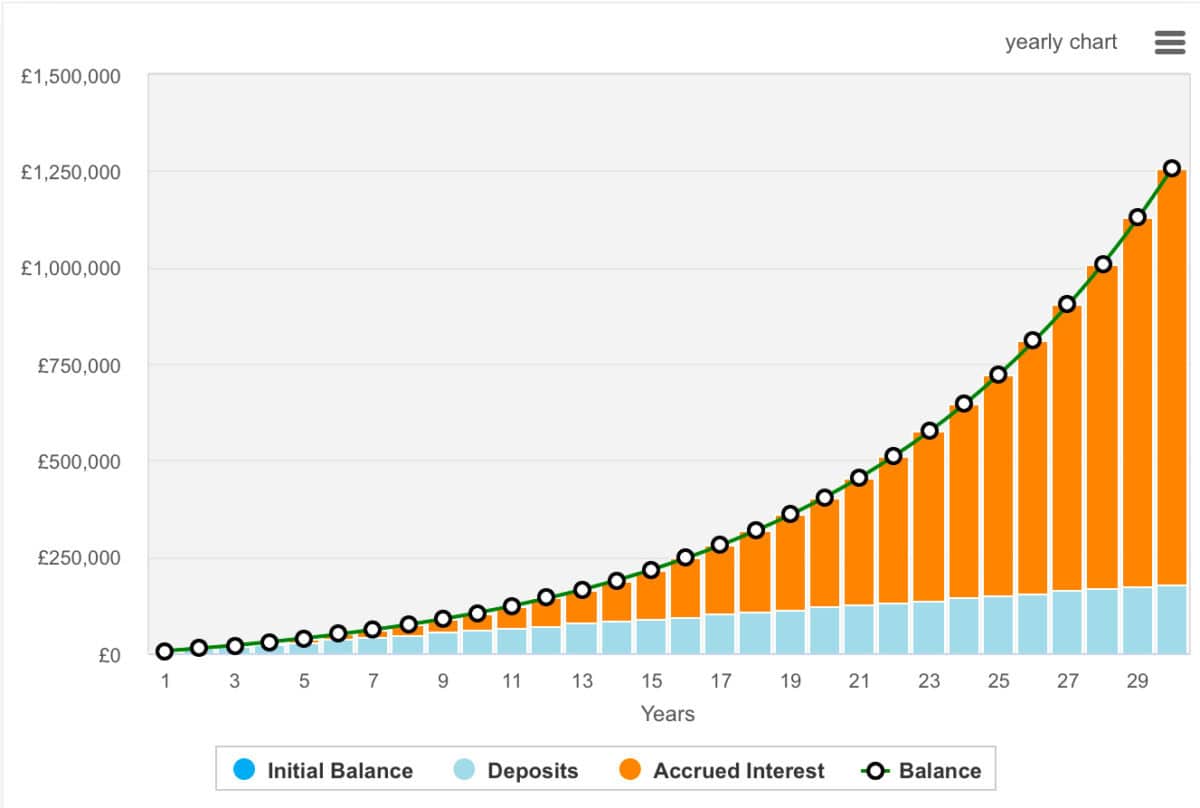Toggle Accrued Interest series label
This screenshot has width=1200, height=808.
[x=738, y=771]
